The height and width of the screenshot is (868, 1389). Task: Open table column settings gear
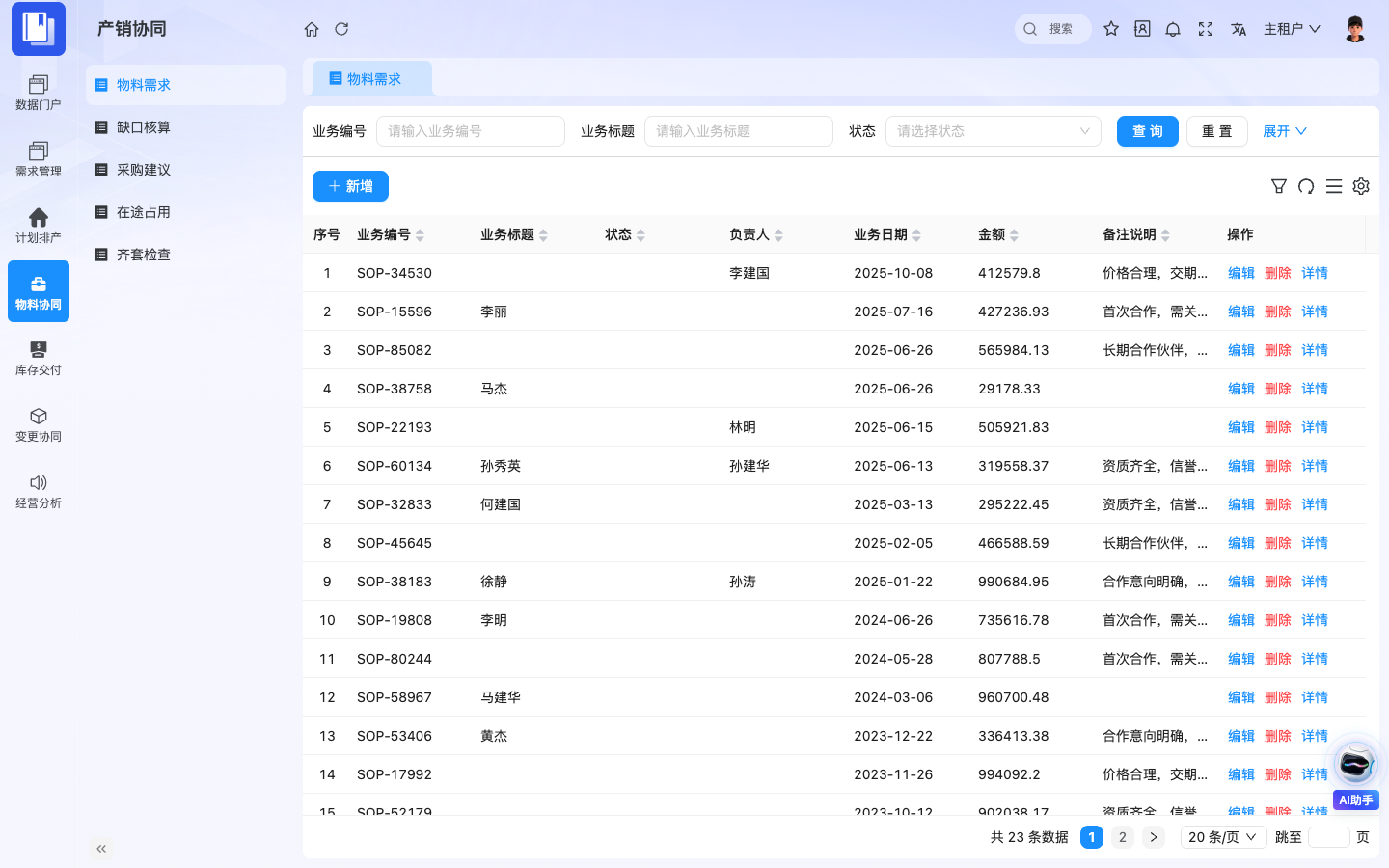[1361, 186]
